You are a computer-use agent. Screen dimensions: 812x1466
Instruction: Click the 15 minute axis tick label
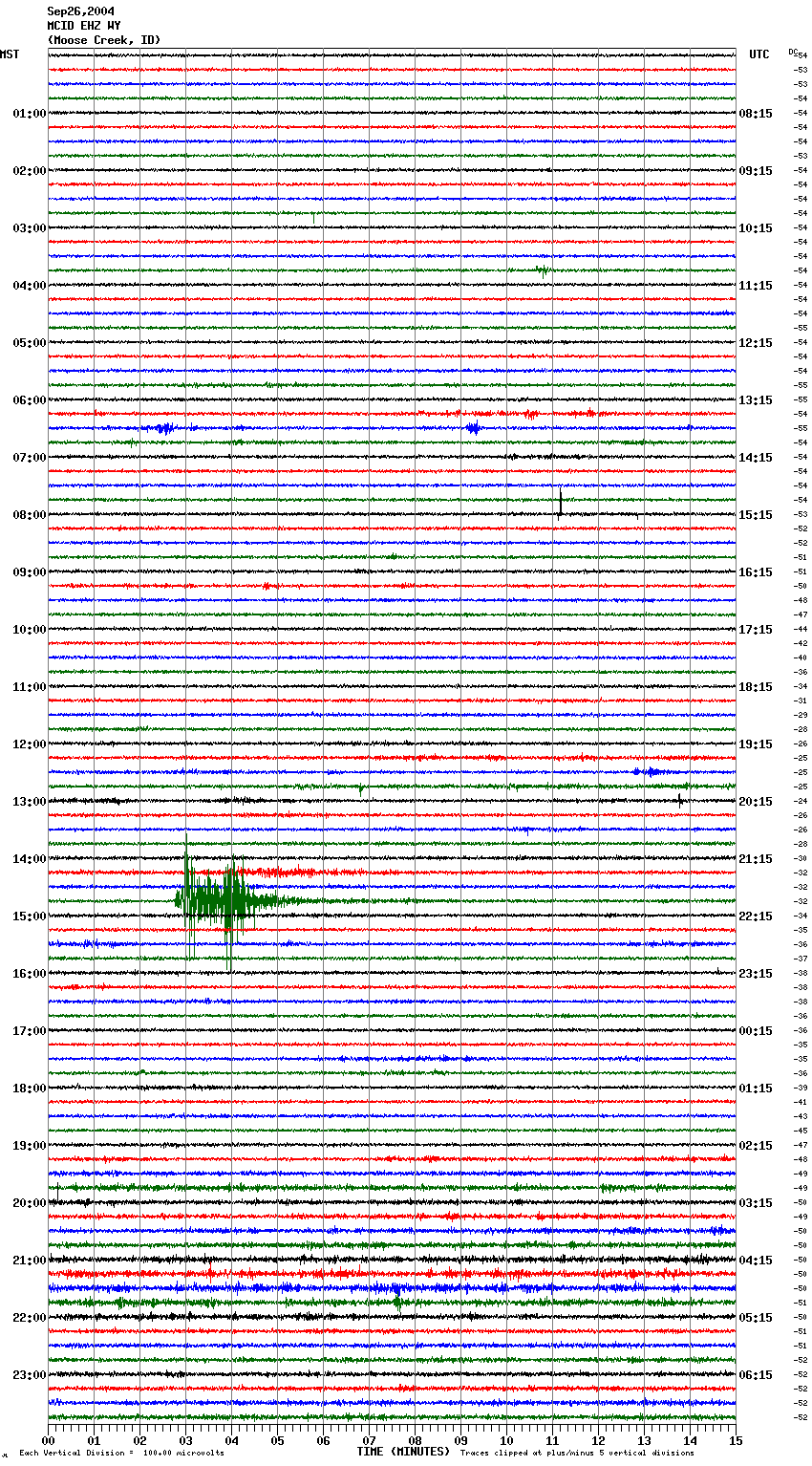(736, 1440)
